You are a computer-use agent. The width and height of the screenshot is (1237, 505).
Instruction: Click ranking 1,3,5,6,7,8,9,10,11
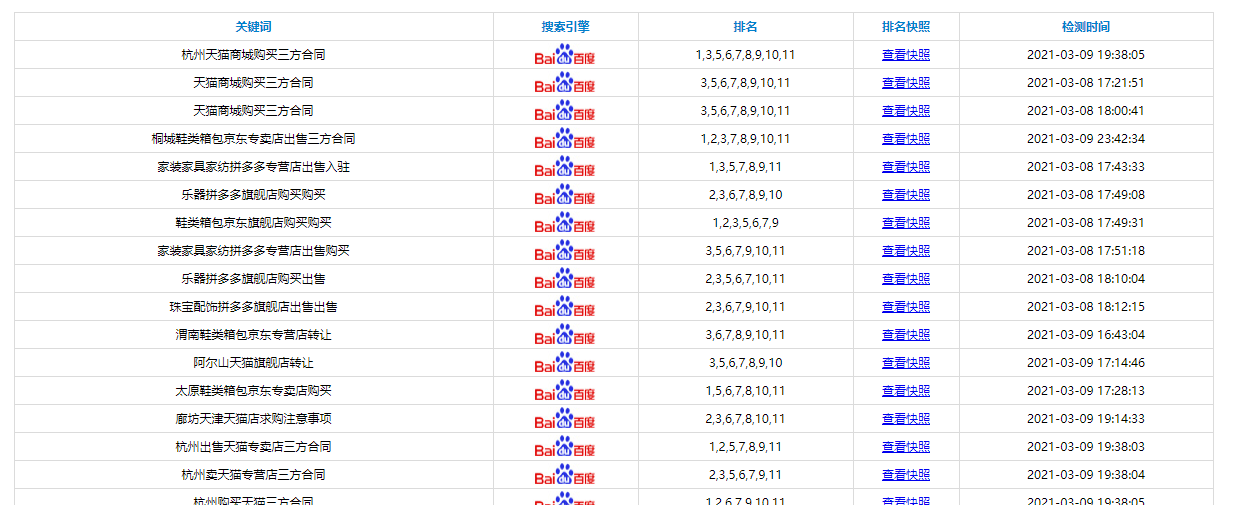pyautogui.click(x=745, y=55)
